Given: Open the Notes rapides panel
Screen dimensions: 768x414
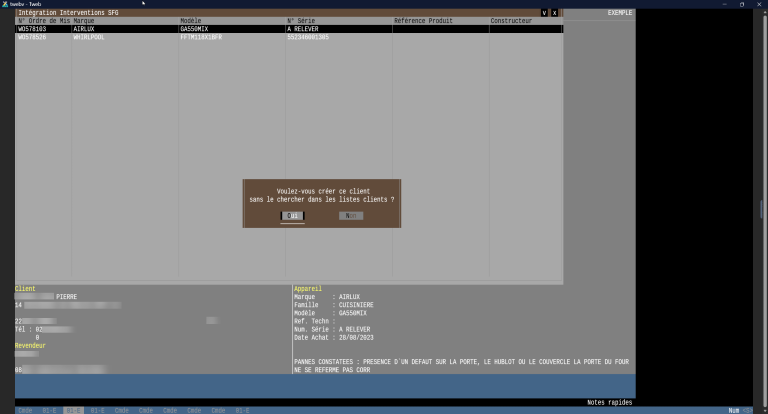Looking at the screenshot, I should (x=609, y=402).
